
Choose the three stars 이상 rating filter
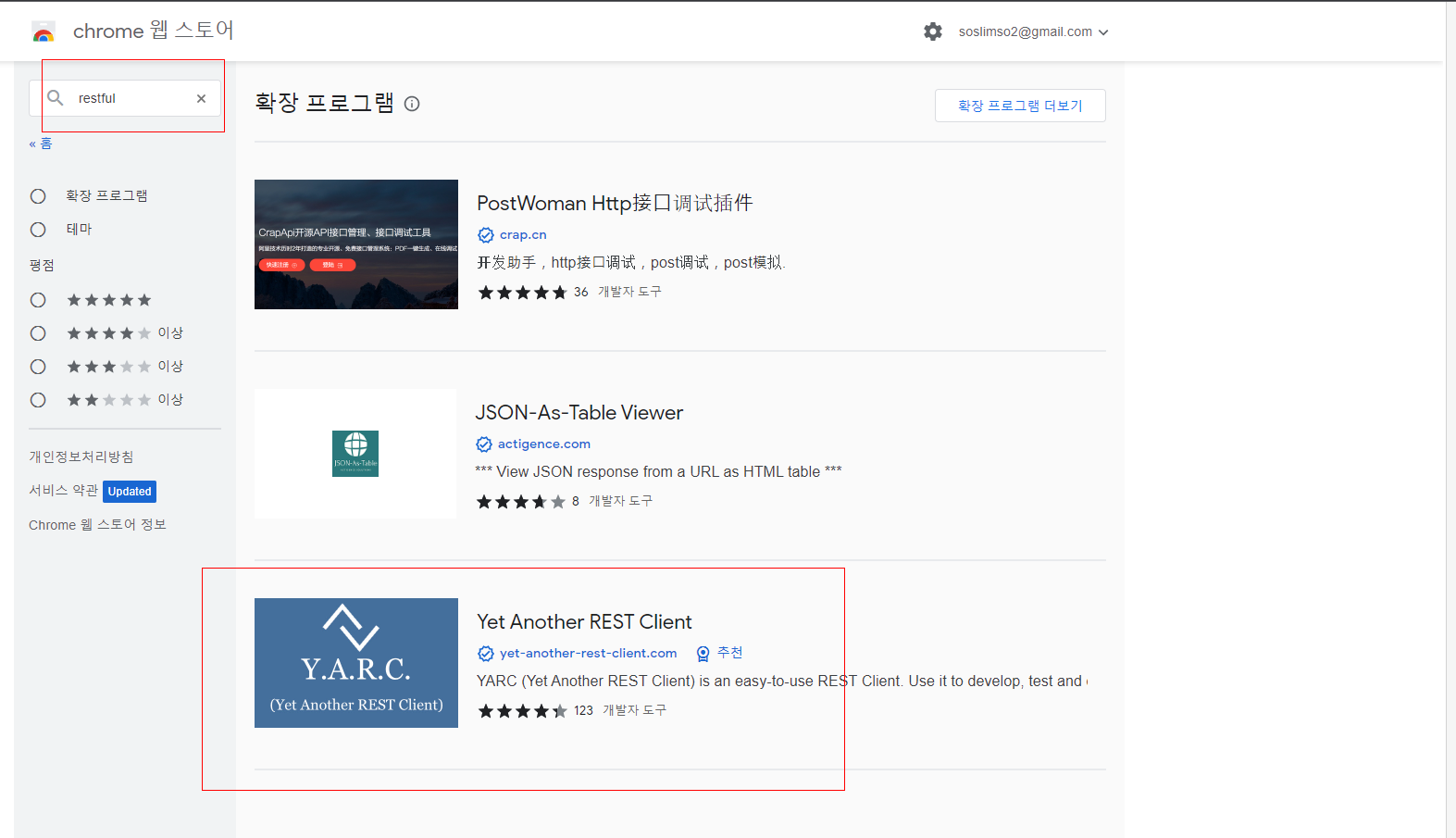38,367
